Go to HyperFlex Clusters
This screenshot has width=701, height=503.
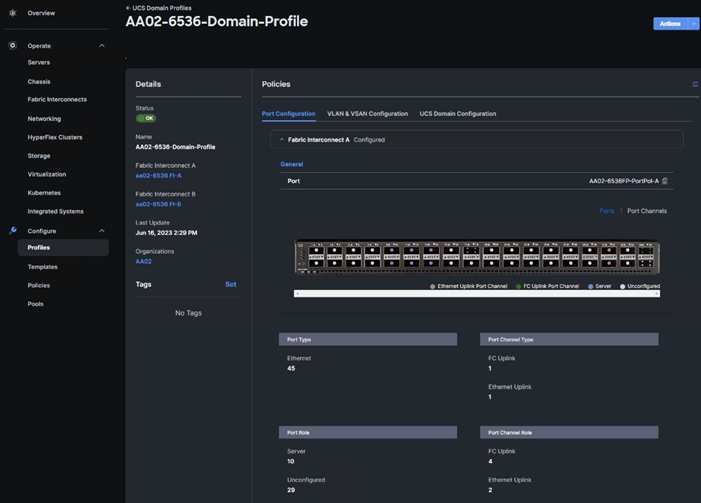[x=55, y=137]
